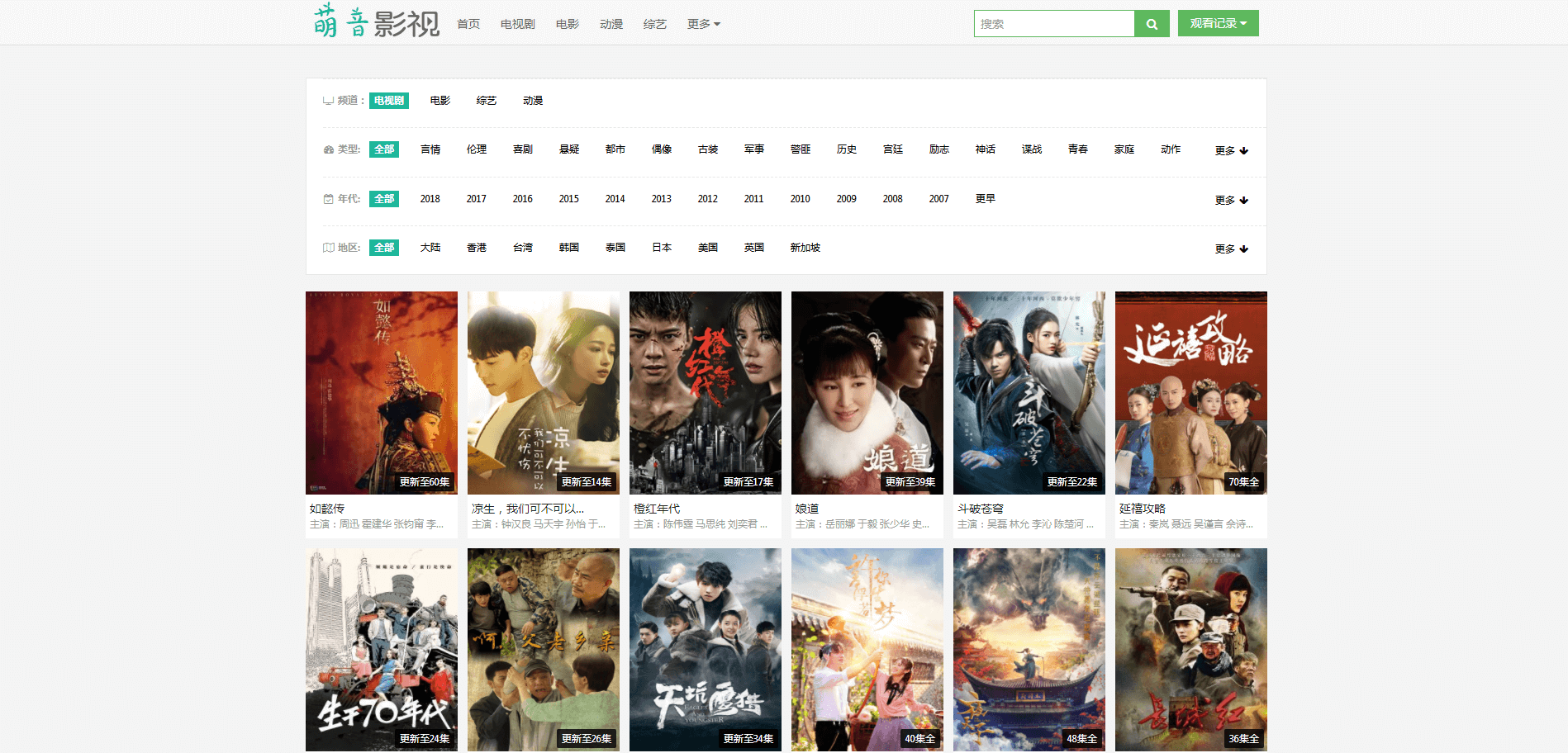Filter by 香港 region
This screenshot has width=1568, height=753.
click(x=477, y=248)
